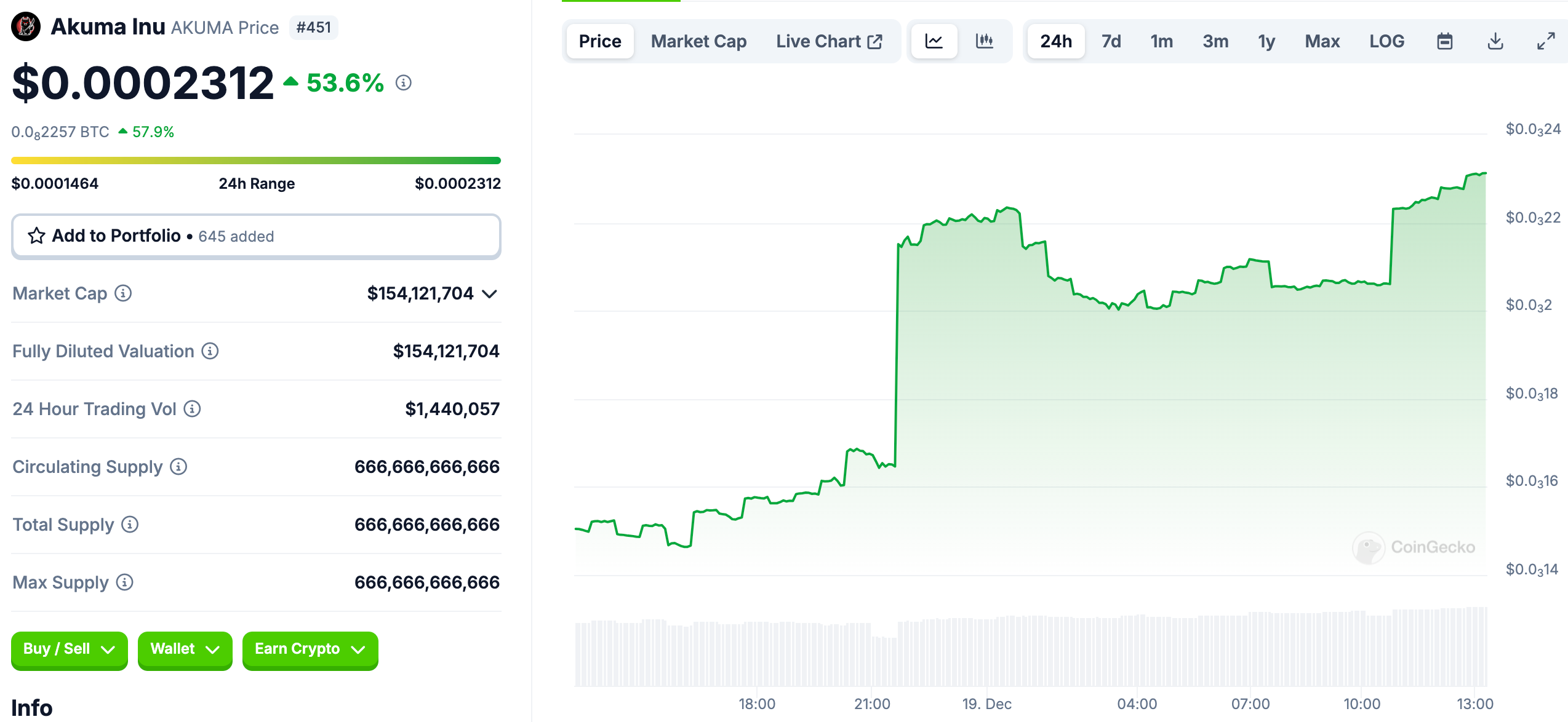Viewport: 1568px width, 722px height.
Task: Expand chart to fullscreen
Action: 1546,41
